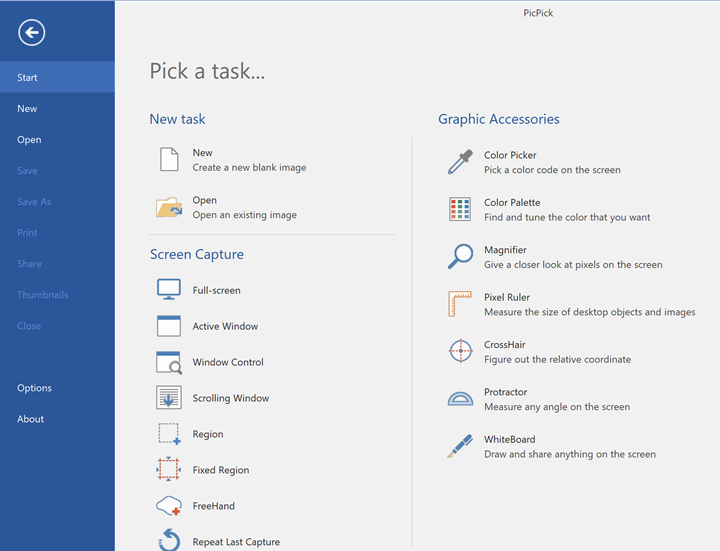Click the CrossHair title

(x=505, y=344)
